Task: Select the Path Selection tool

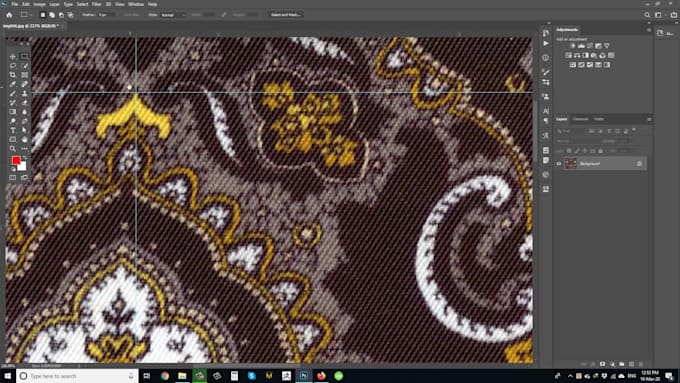Action: [x=25, y=130]
